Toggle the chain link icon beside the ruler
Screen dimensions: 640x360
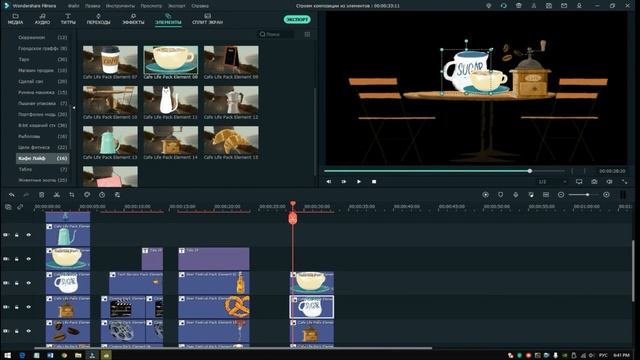20,207
